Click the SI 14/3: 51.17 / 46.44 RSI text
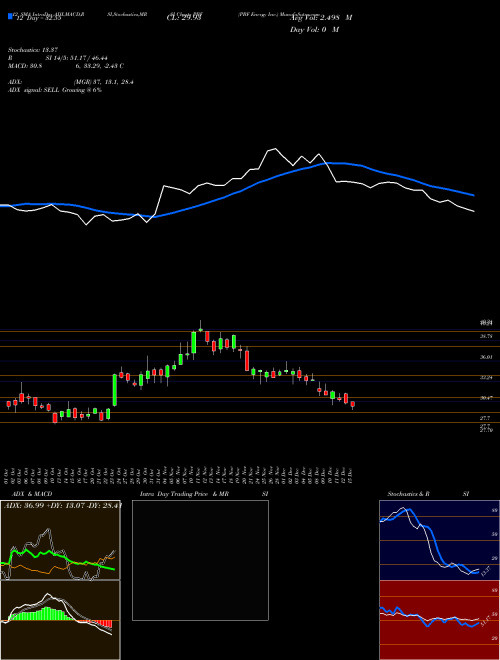Screen dimensions: 500x660 76,58
